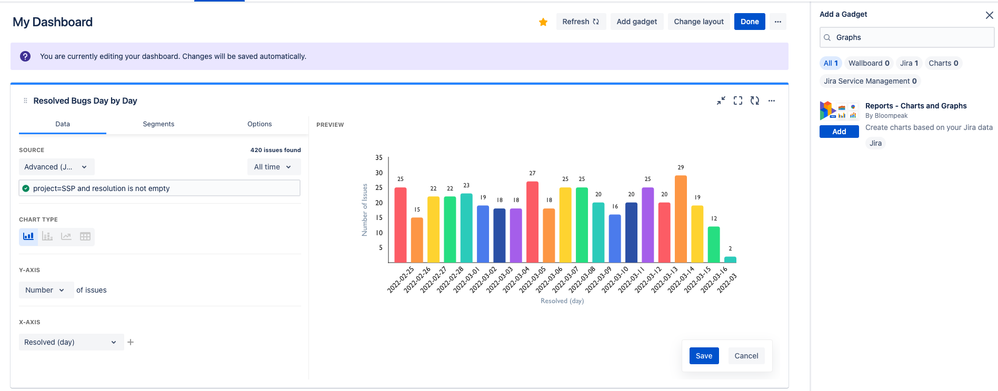Switch to the Options tab
This screenshot has width=998, height=391.
(x=260, y=124)
